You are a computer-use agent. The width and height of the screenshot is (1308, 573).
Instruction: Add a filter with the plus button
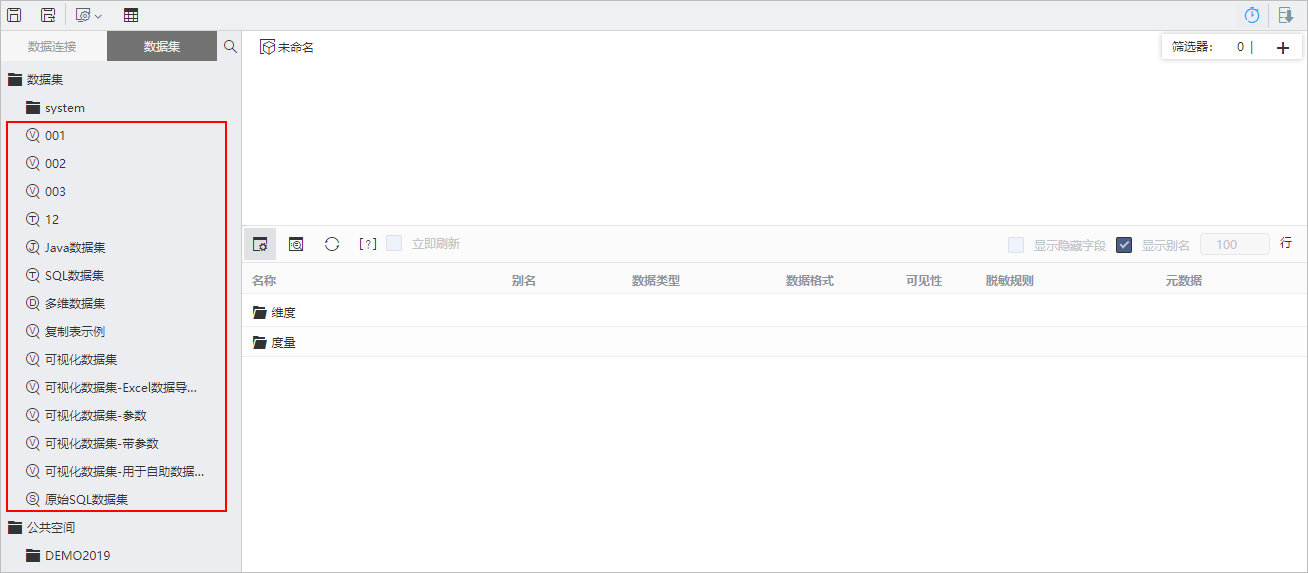[x=1283, y=47]
